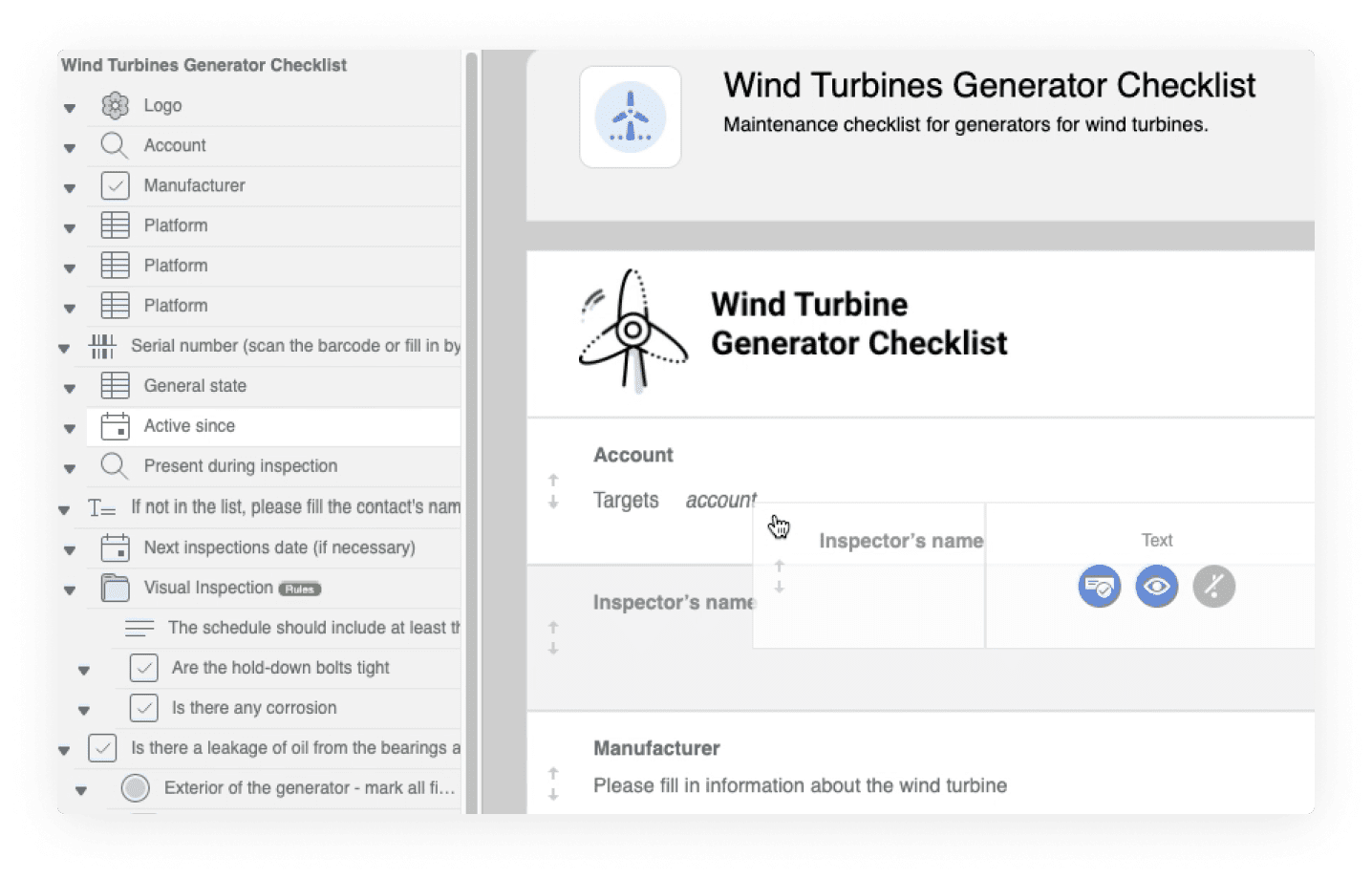Viewport: 1372px width, 879px height.
Task: Click the reorder arrows beside the Manufacturer section
Action: coord(553,783)
